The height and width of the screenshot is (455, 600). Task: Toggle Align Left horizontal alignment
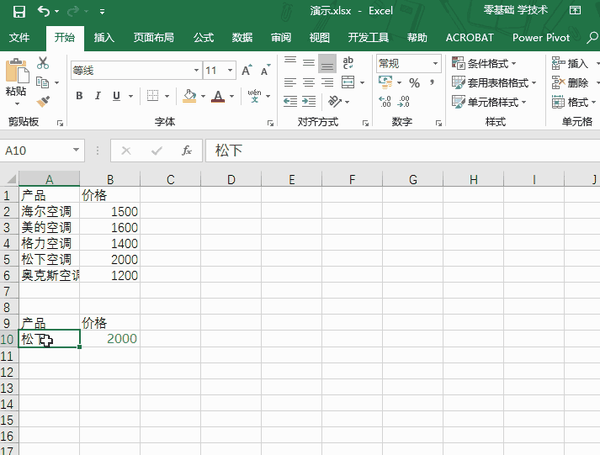tap(290, 82)
